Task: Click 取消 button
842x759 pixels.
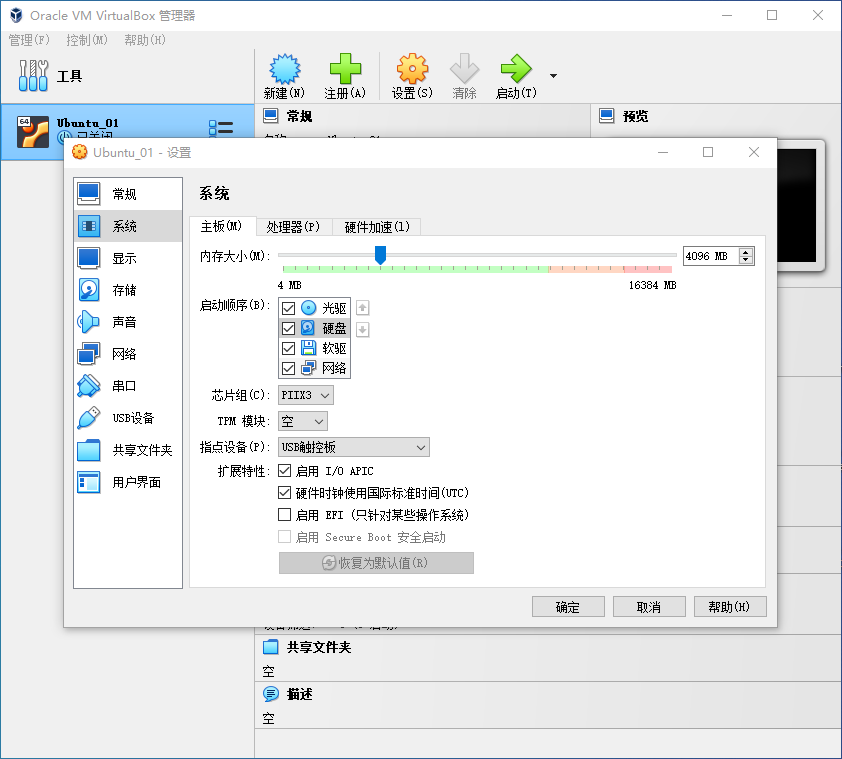Action: [x=649, y=607]
